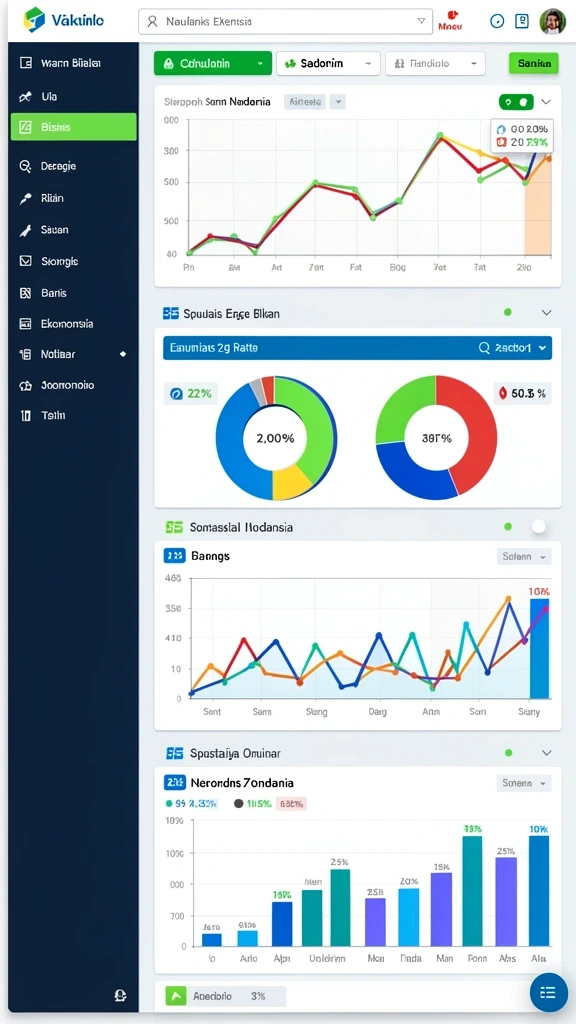Click the headset support icon in the sidebar
The height and width of the screenshot is (1024, 576).
[120, 995]
